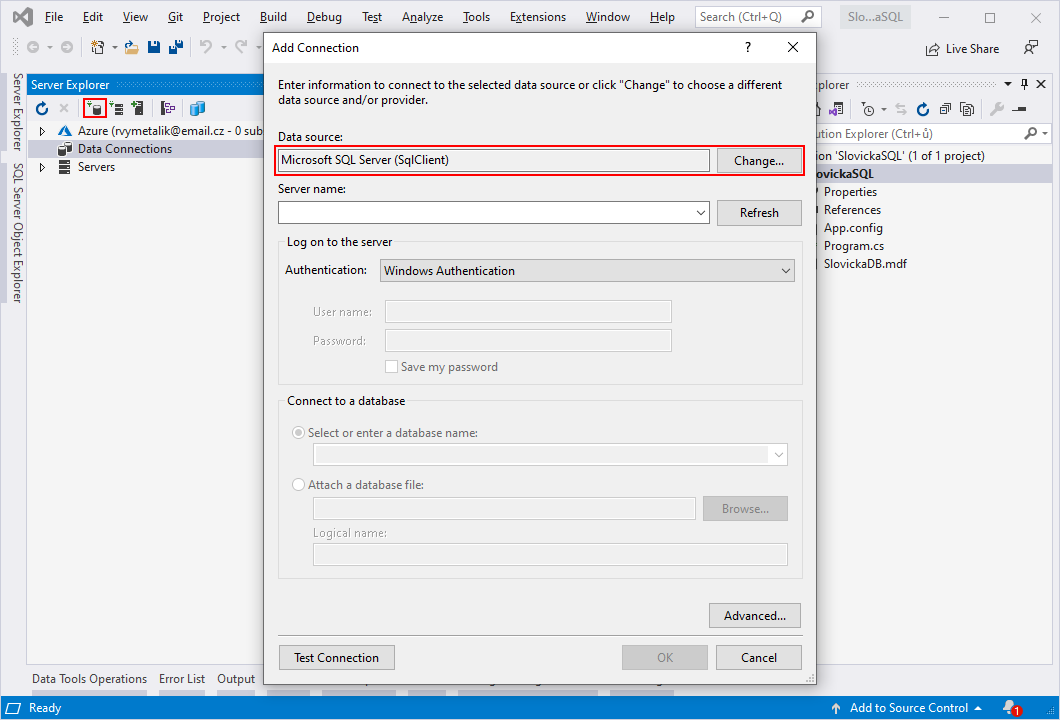Screen dimensions: 1060x720
Task: Select Data Connections in Server Explorer
Action: (x=125, y=149)
